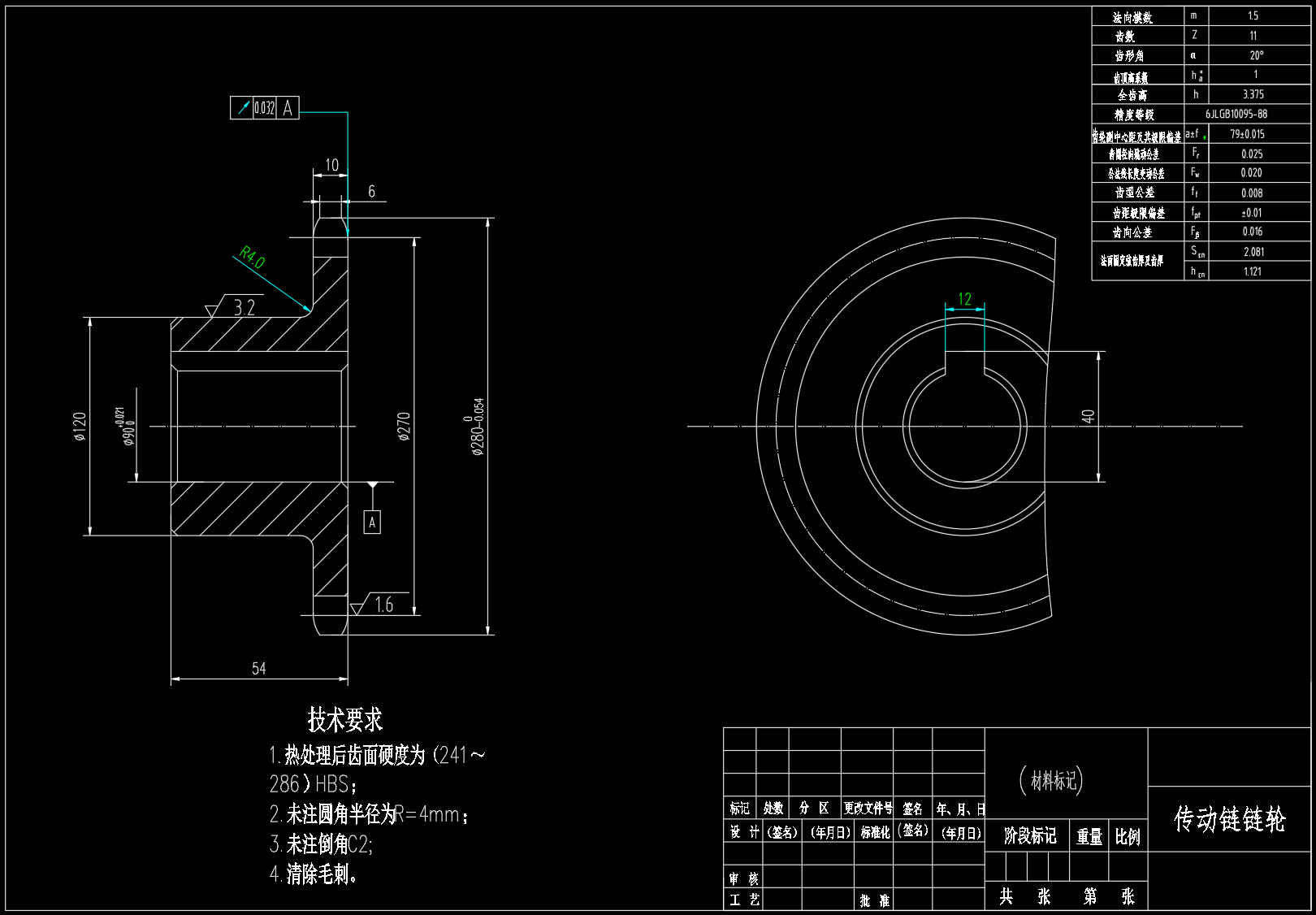Click the 传动链链轮 title block name
This screenshot has width=1316, height=915.
tap(1230, 819)
